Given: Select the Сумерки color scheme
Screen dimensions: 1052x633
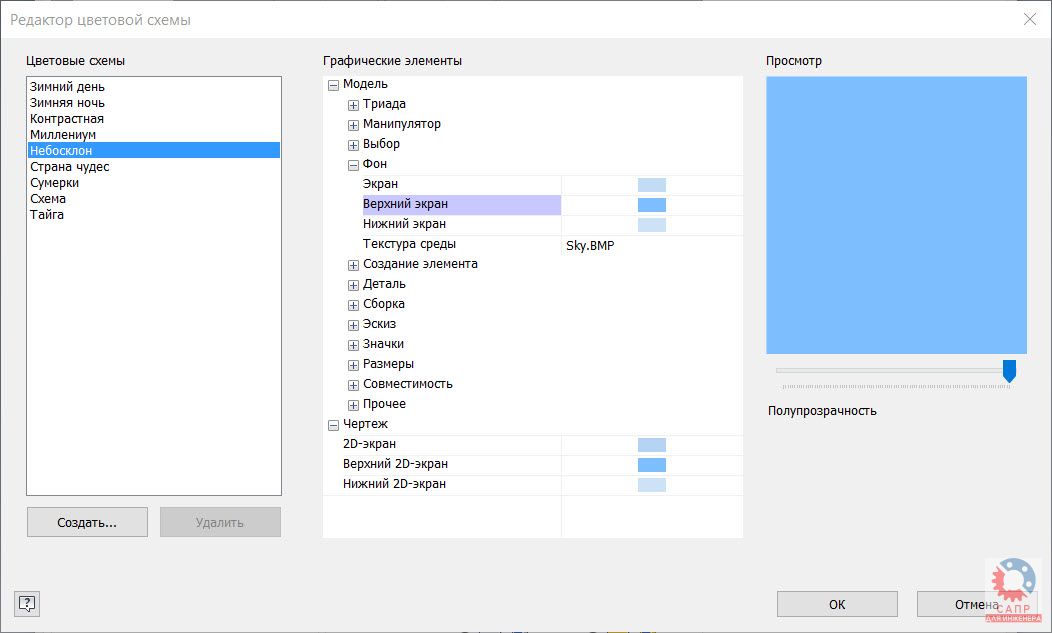Looking at the screenshot, I should tap(154, 183).
